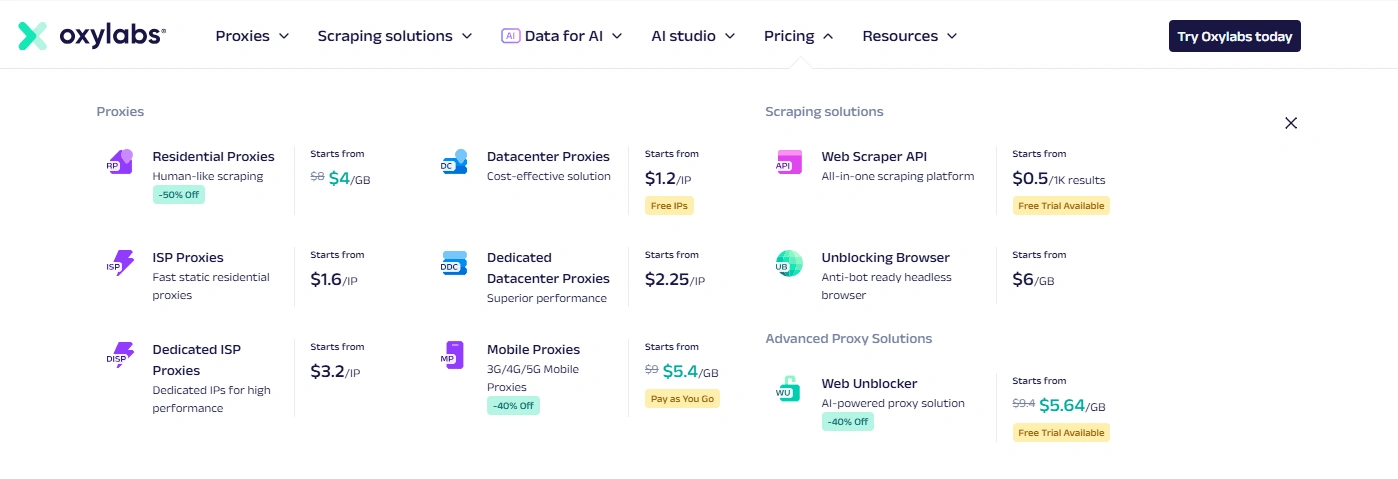This screenshot has width=1398, height=479.
Task: Click the Dedicated ISP Proxies DISP icon
Action: coord(120,355)
